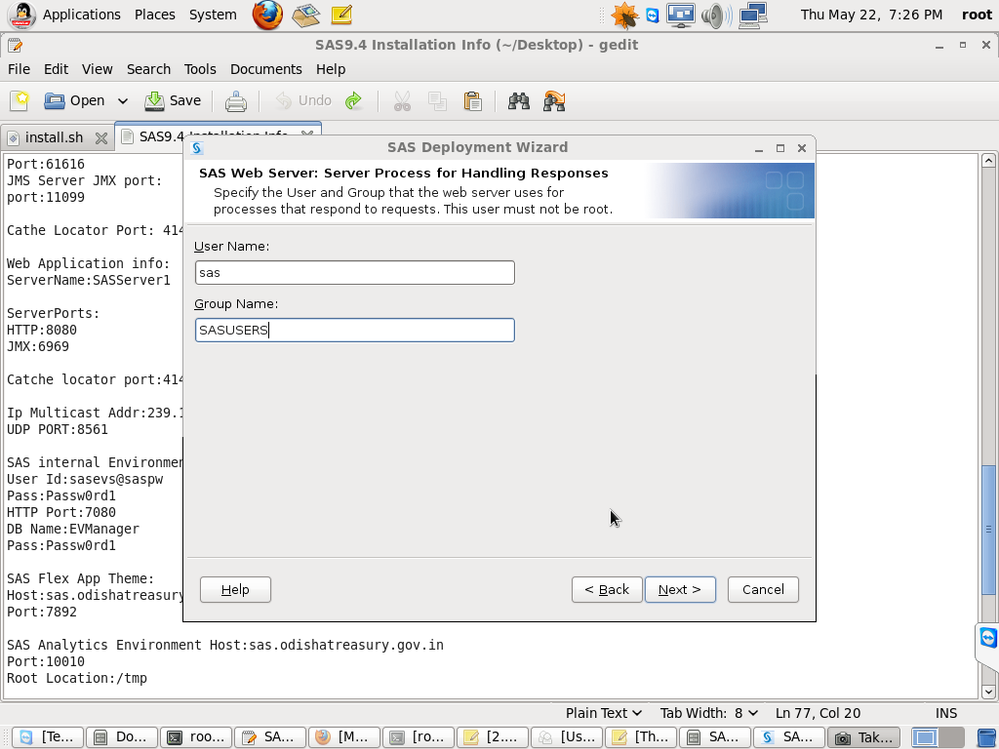Close the install.sh tab

(101, 138)
